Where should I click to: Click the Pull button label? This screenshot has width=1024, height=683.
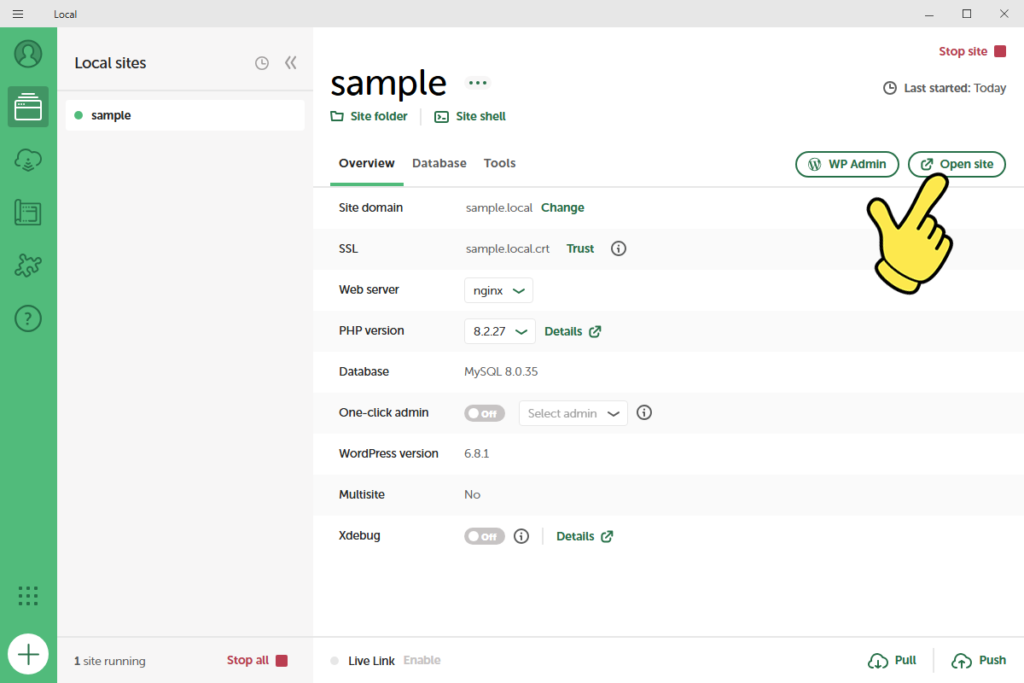[x=905, y=660]
